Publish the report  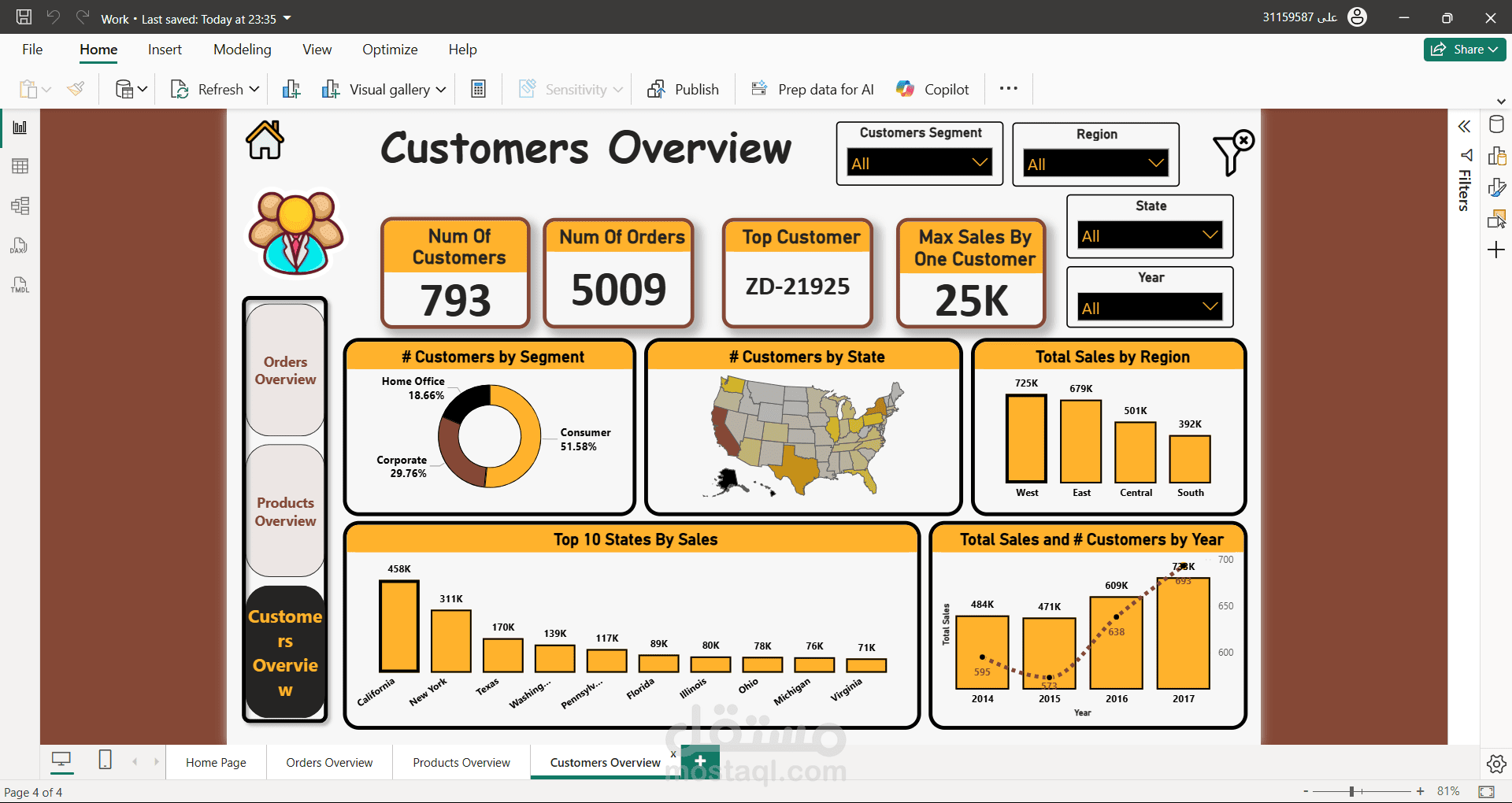tap(682, 89)
